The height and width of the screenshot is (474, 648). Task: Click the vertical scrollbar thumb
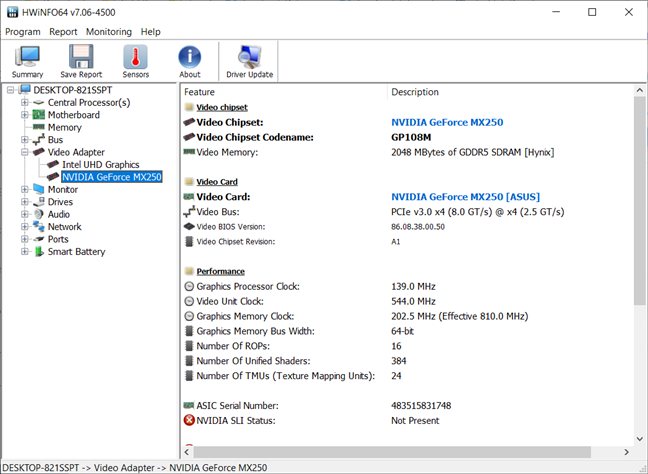[x=639, y=201]
